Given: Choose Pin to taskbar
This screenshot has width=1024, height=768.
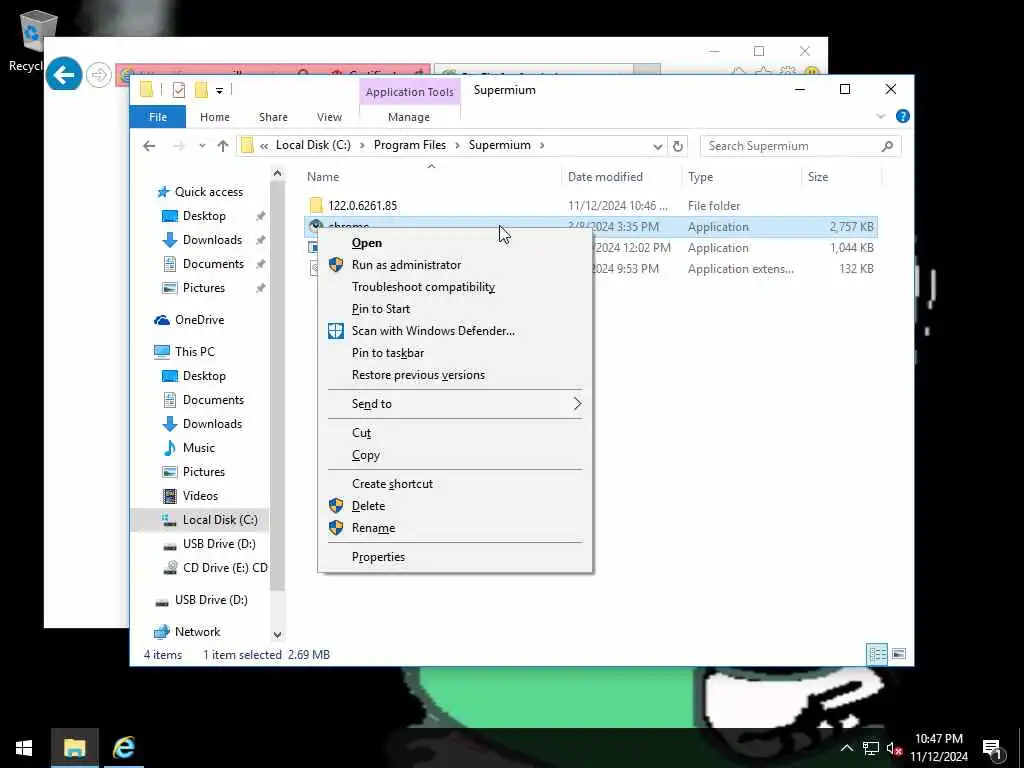Looking at the screenshot, I should click(x=455, y=353).
